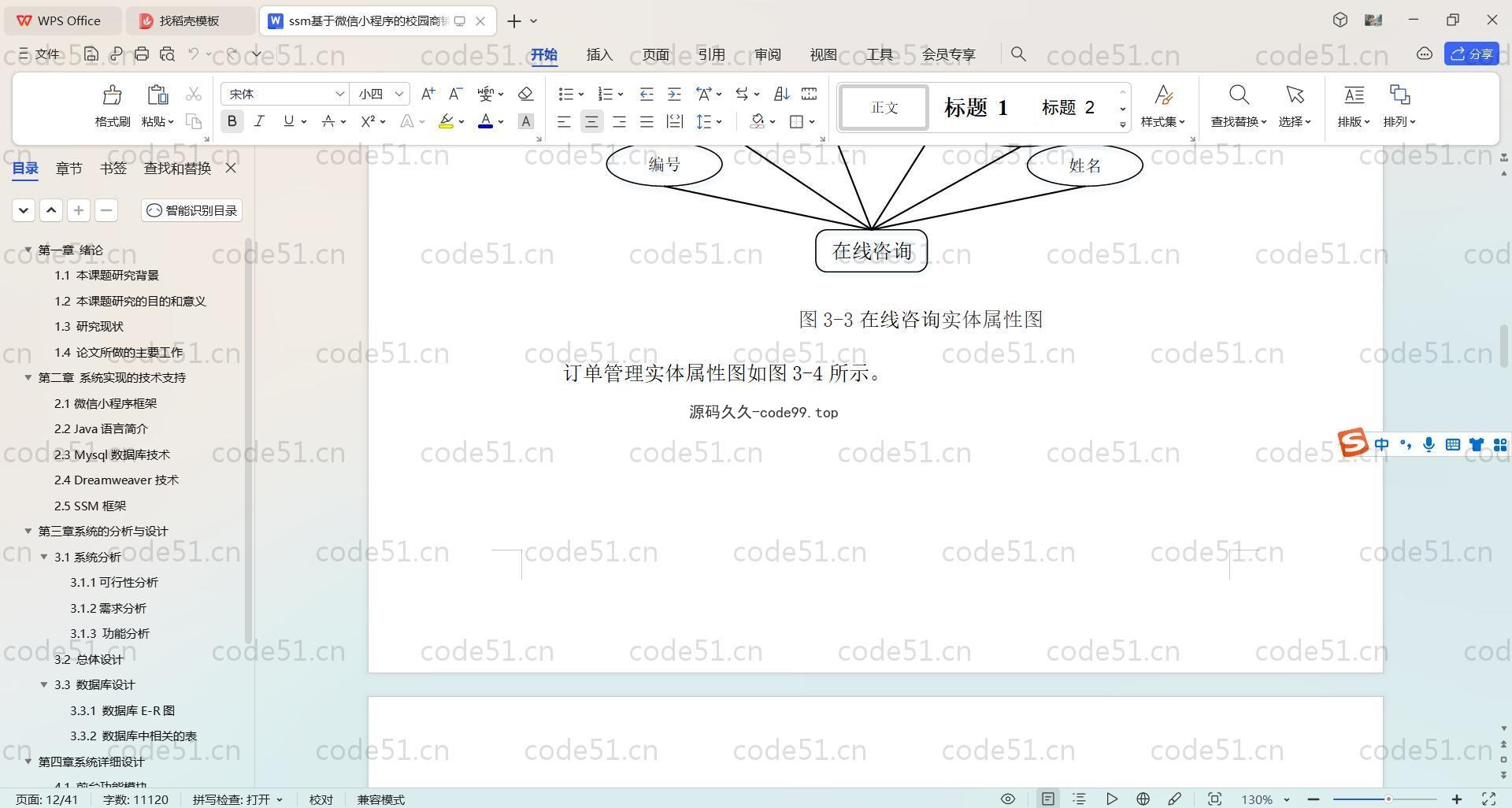Click the Find and Replace magnifier icon

click(x=1239, y=95)
